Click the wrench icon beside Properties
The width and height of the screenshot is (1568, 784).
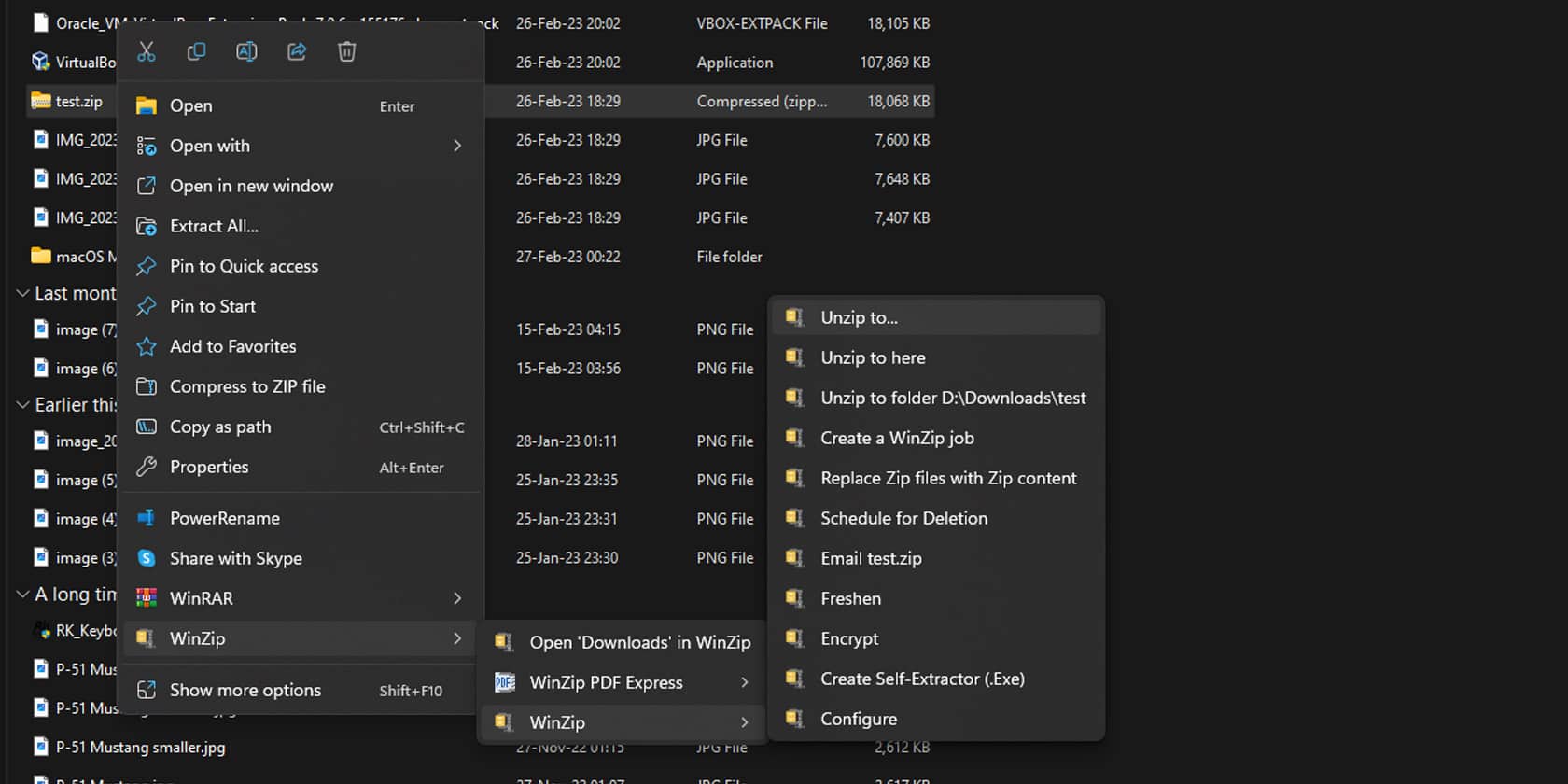tap(147, 467)
